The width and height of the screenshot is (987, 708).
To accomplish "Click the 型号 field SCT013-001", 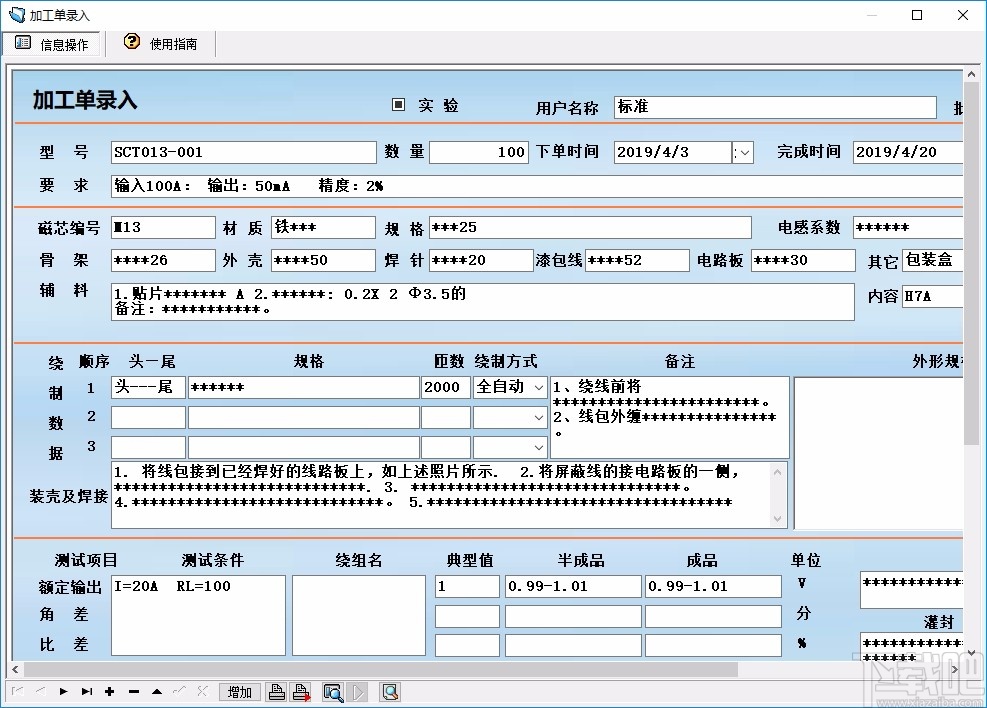I will click(244, 152).
